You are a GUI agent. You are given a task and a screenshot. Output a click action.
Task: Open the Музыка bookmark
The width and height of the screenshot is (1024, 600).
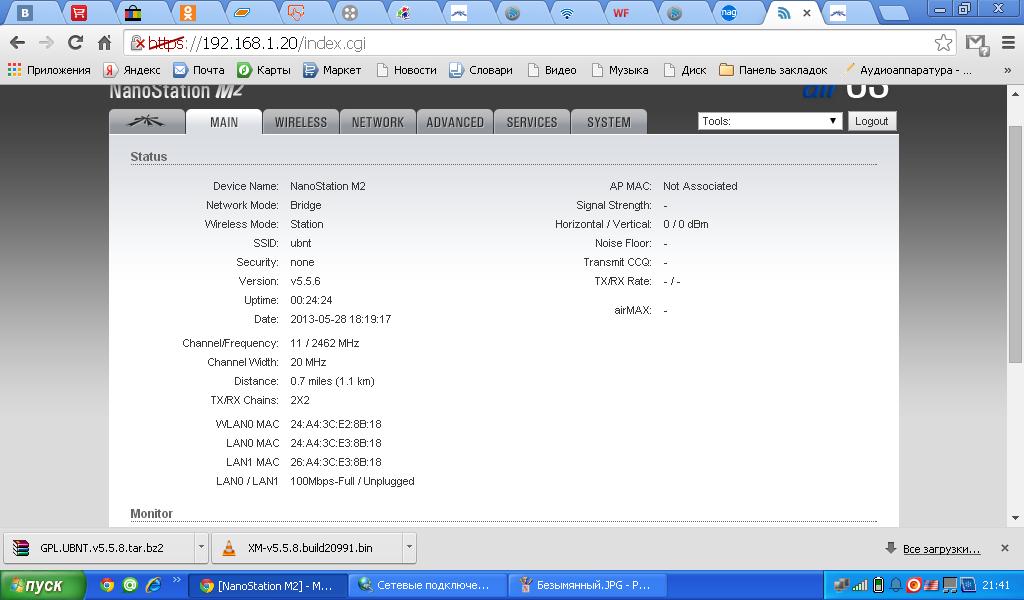620,70
